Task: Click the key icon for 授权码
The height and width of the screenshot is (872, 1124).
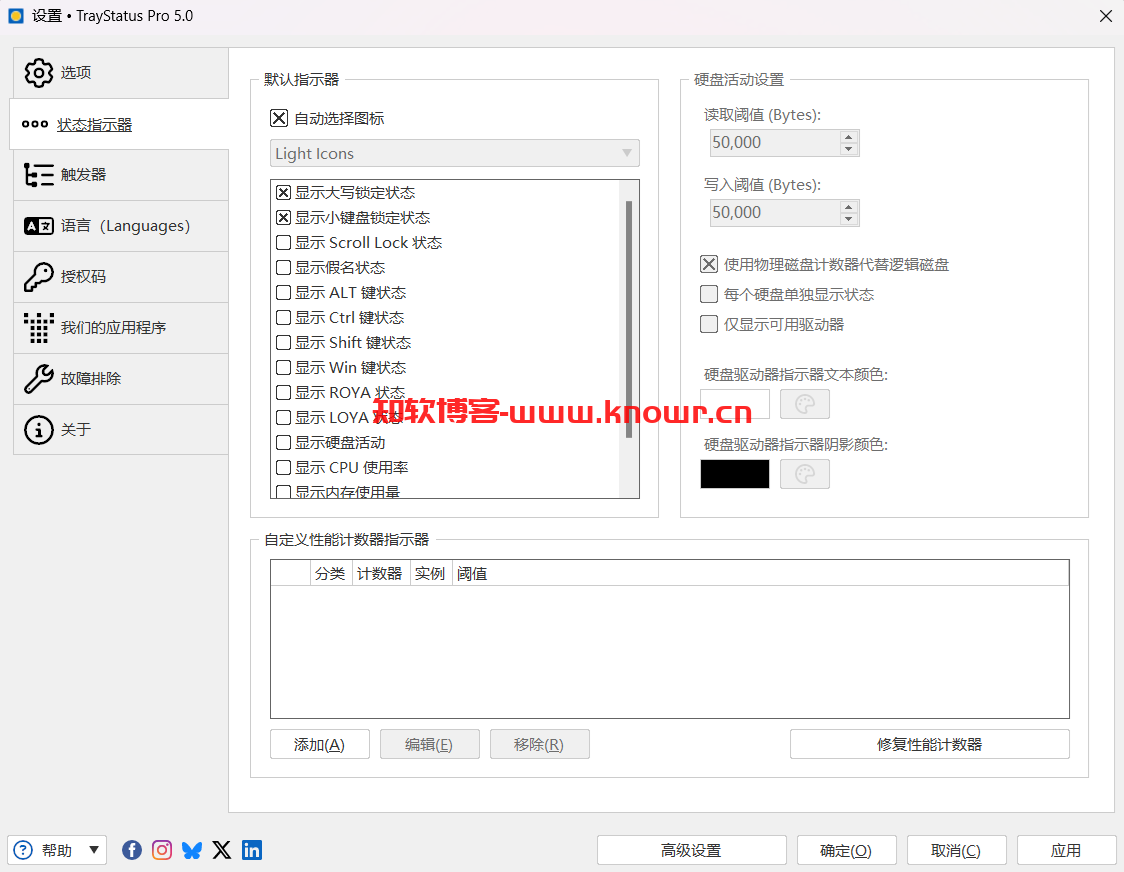Action: (x=39, y=277)
